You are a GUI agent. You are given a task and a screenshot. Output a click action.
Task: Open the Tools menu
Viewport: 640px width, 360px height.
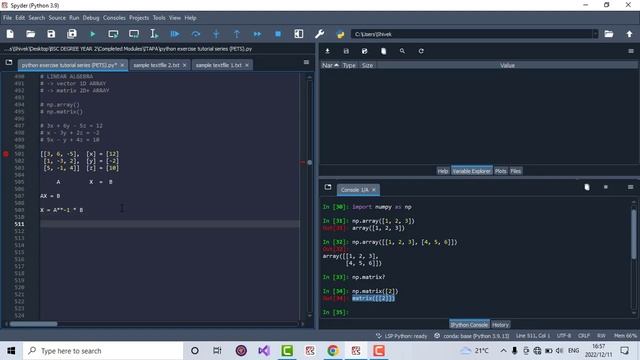[159, 18]
